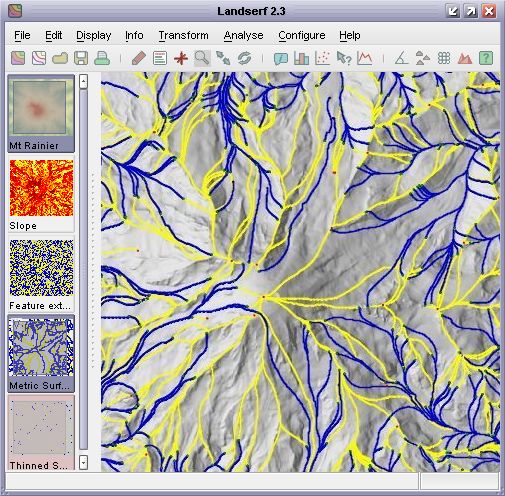
Task: Click the Landserf title bar application icon
Action: click(14, 11)
